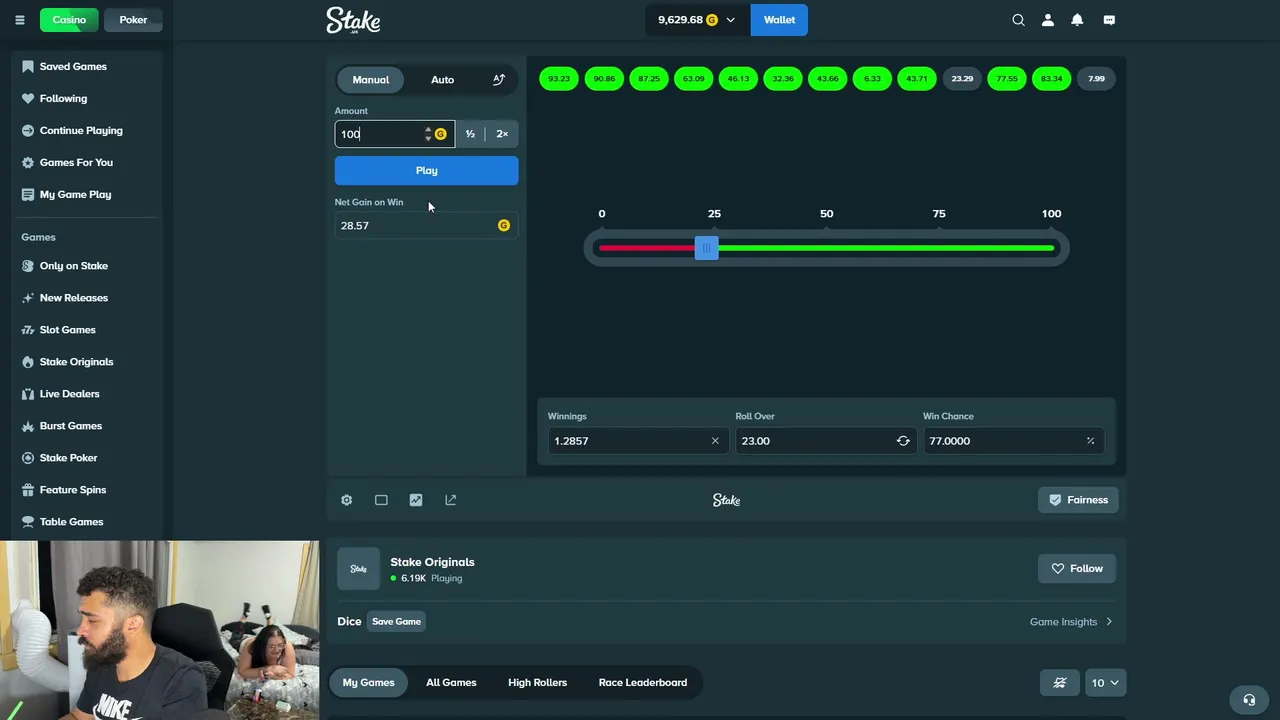The width and height of the screenshot is (1280, 720).
Task: Open live stats chart icon
Action: click(x=416, y=500)
